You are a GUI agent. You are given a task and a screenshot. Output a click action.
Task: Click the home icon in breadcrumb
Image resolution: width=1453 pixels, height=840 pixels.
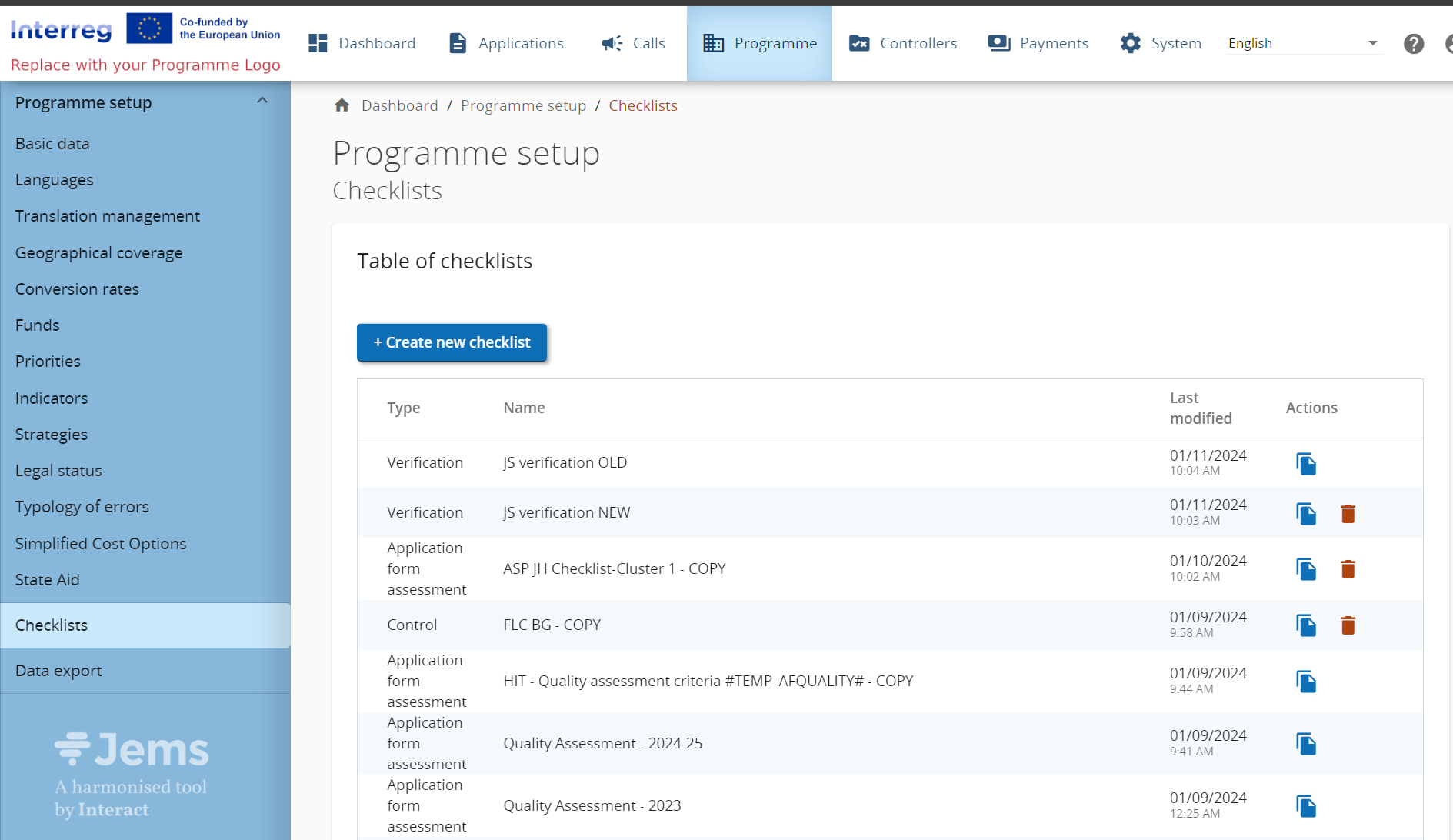click(342, 105)
